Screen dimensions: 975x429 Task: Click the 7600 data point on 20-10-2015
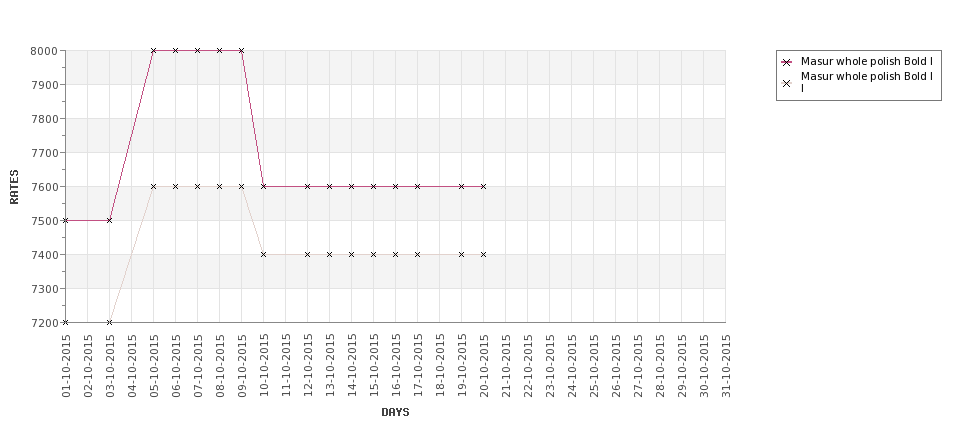tap(483, 187)
